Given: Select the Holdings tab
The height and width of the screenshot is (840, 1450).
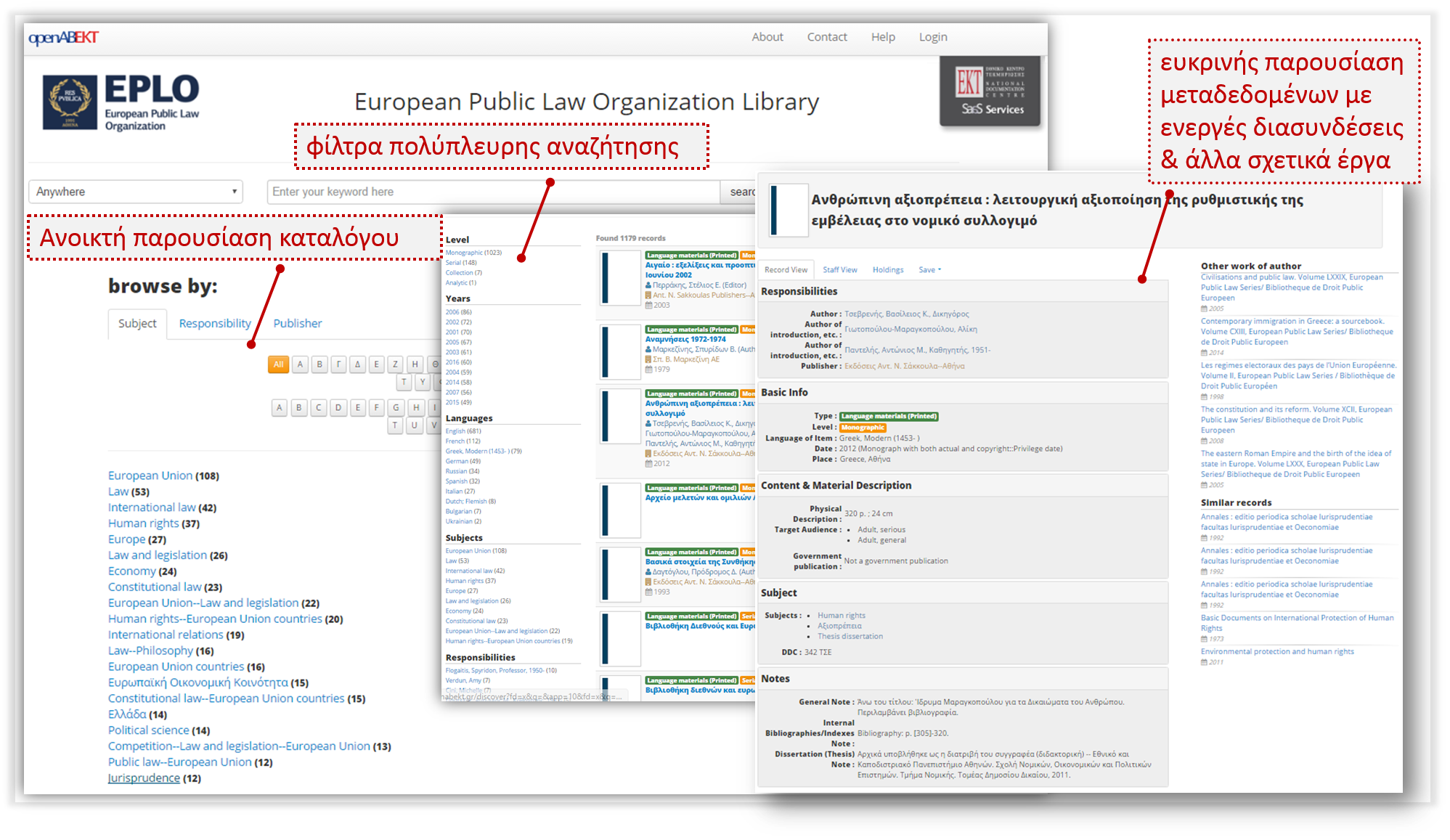Looking at the screenshot, I should click(888, 270).
